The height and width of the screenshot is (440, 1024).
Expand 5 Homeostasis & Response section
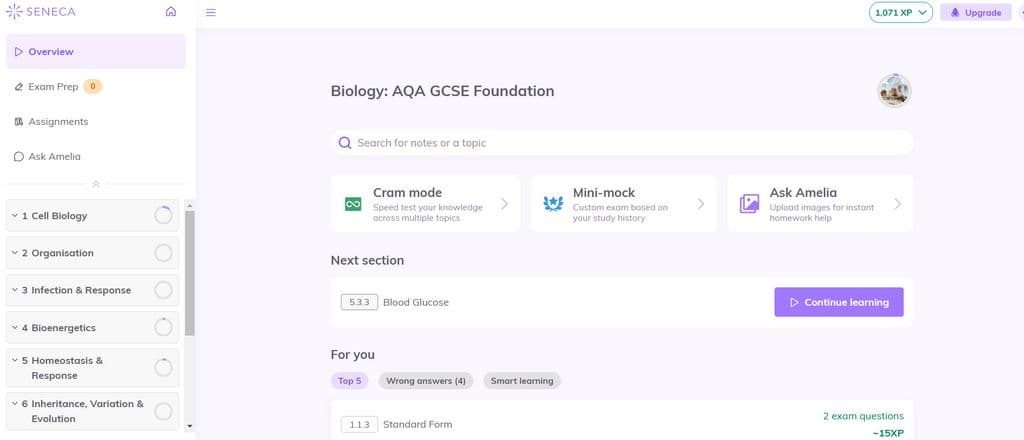tap(92, 368)
